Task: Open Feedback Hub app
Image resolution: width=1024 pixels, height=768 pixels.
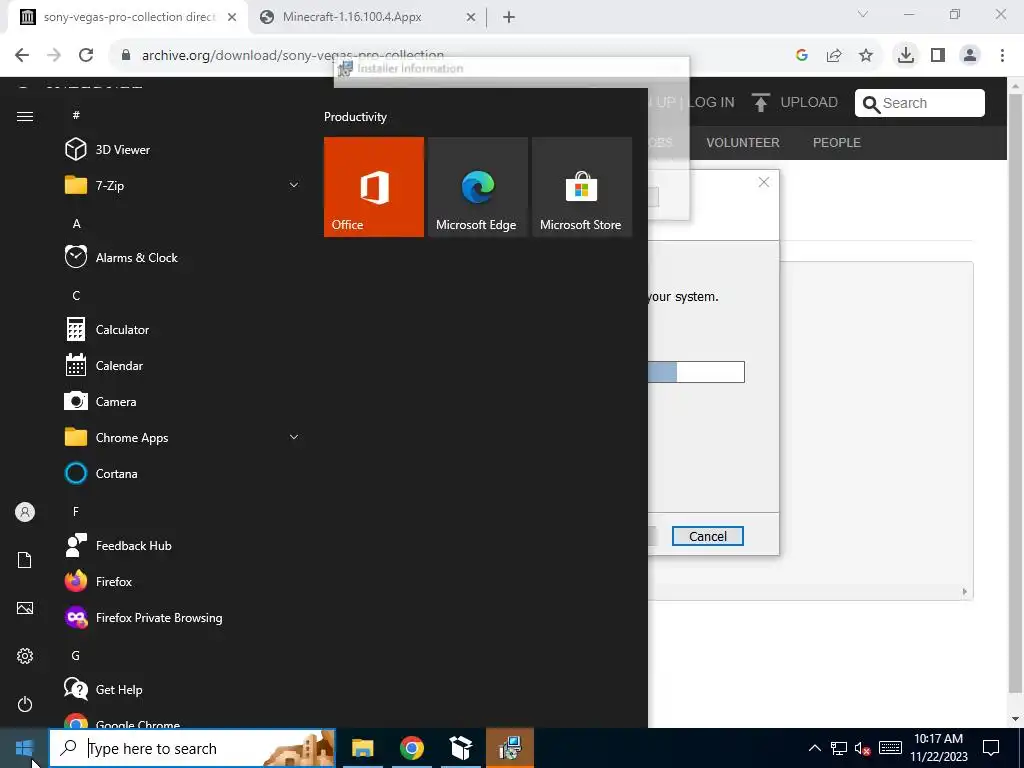Action: click(183, 545)
